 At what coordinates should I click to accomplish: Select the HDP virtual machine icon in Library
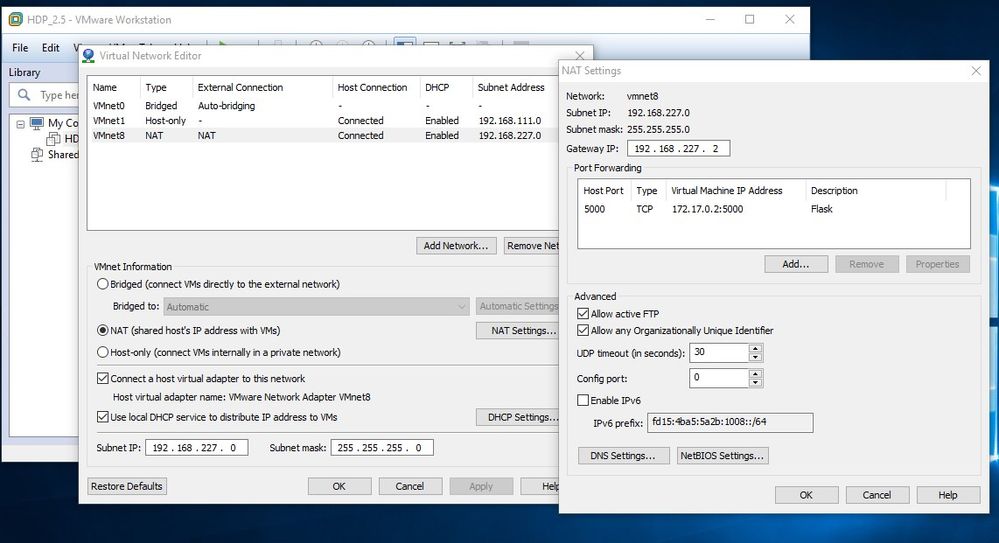pyautogui.click(x=54, y=139)
